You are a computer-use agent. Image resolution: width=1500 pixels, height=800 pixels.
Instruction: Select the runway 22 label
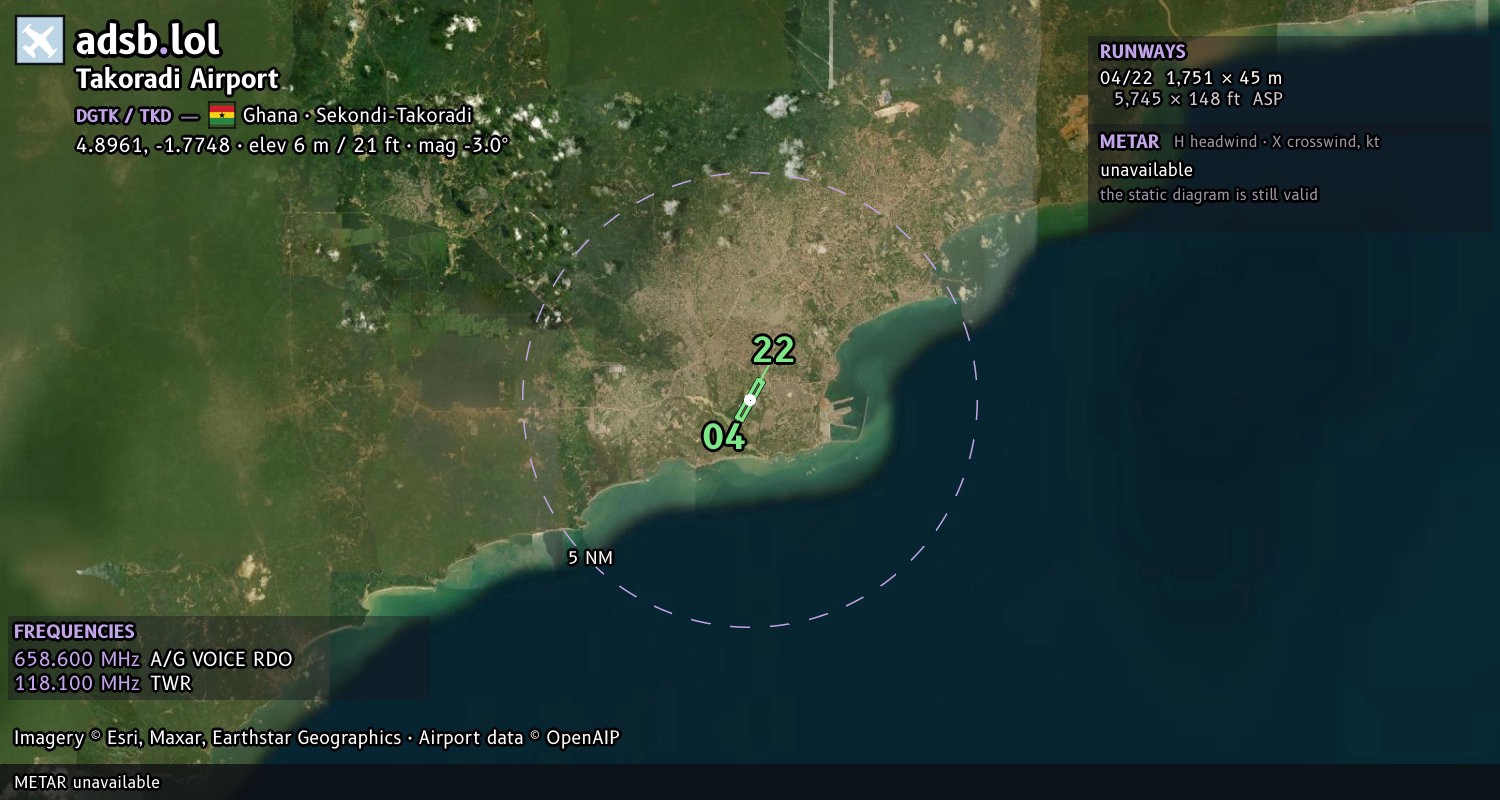[x=773, y=350]
